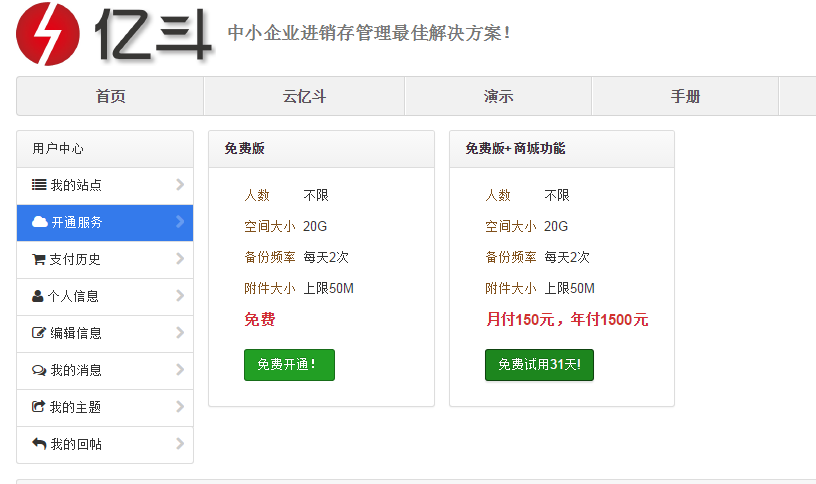
Task: Click the 免费试用31天! button
Action: click(539, 365)
